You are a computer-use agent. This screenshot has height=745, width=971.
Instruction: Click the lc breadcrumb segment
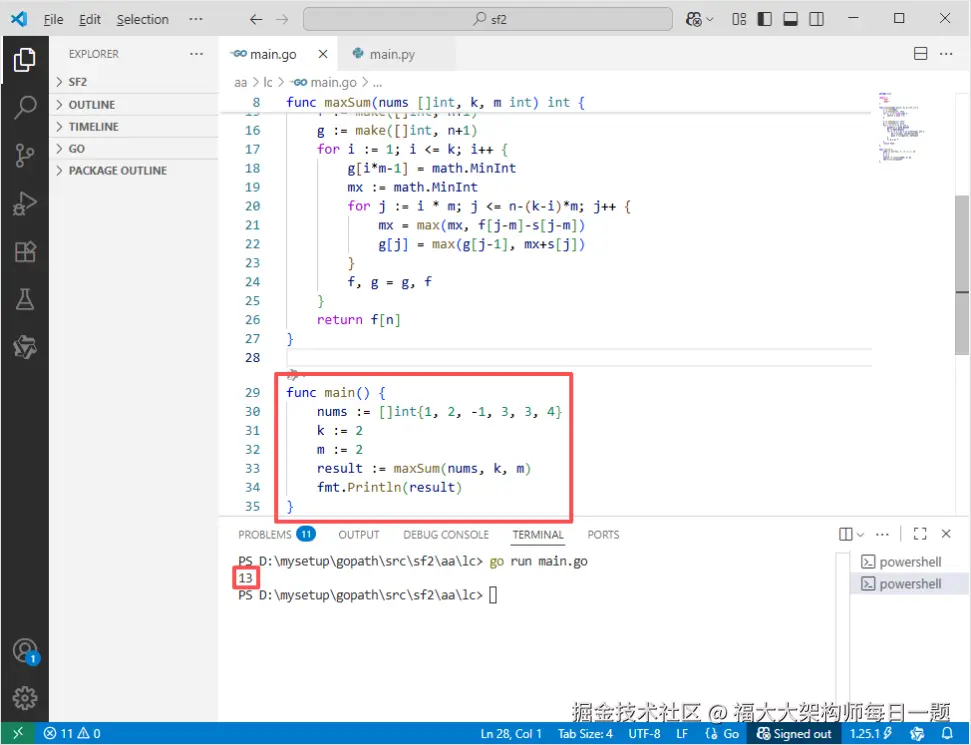pyautogui.click(x=268, y=82)
